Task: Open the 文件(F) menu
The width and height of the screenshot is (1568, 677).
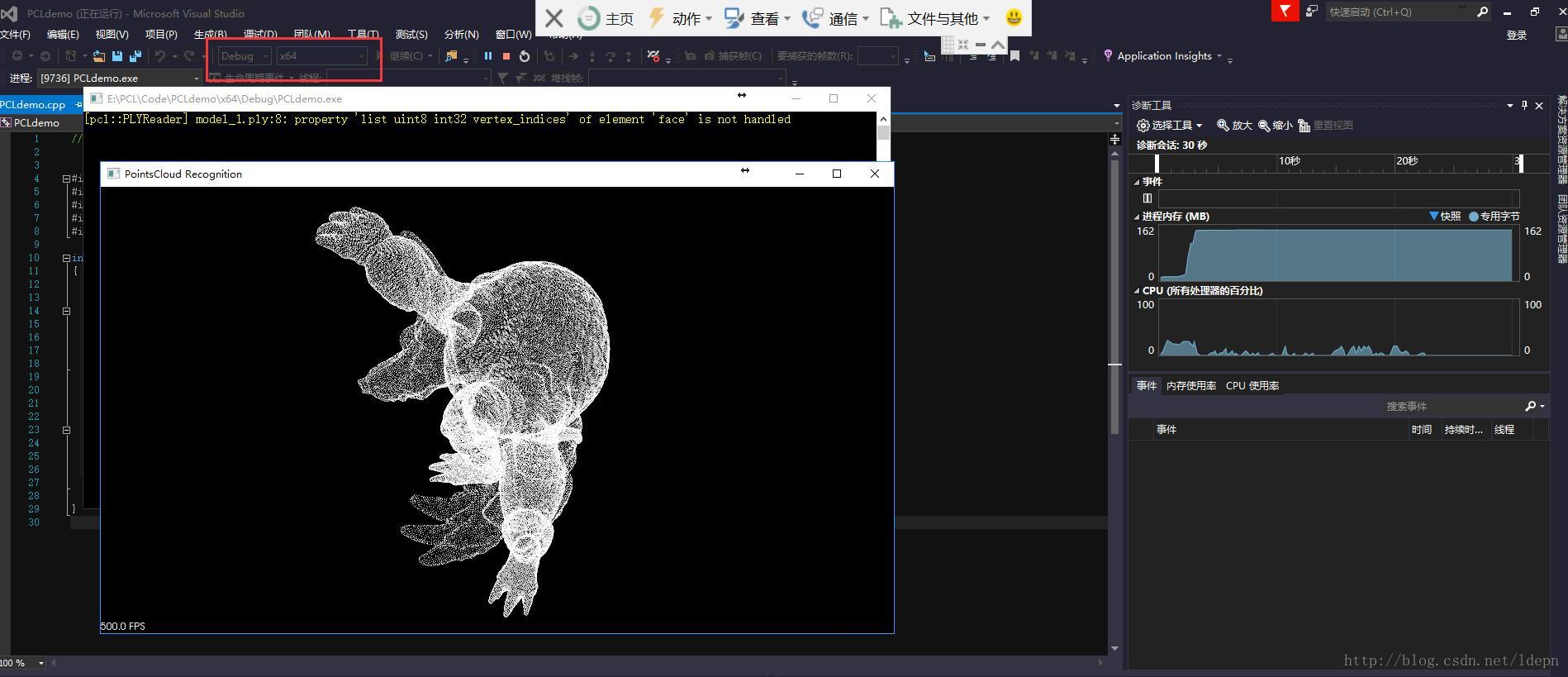Action: [16, 35]
